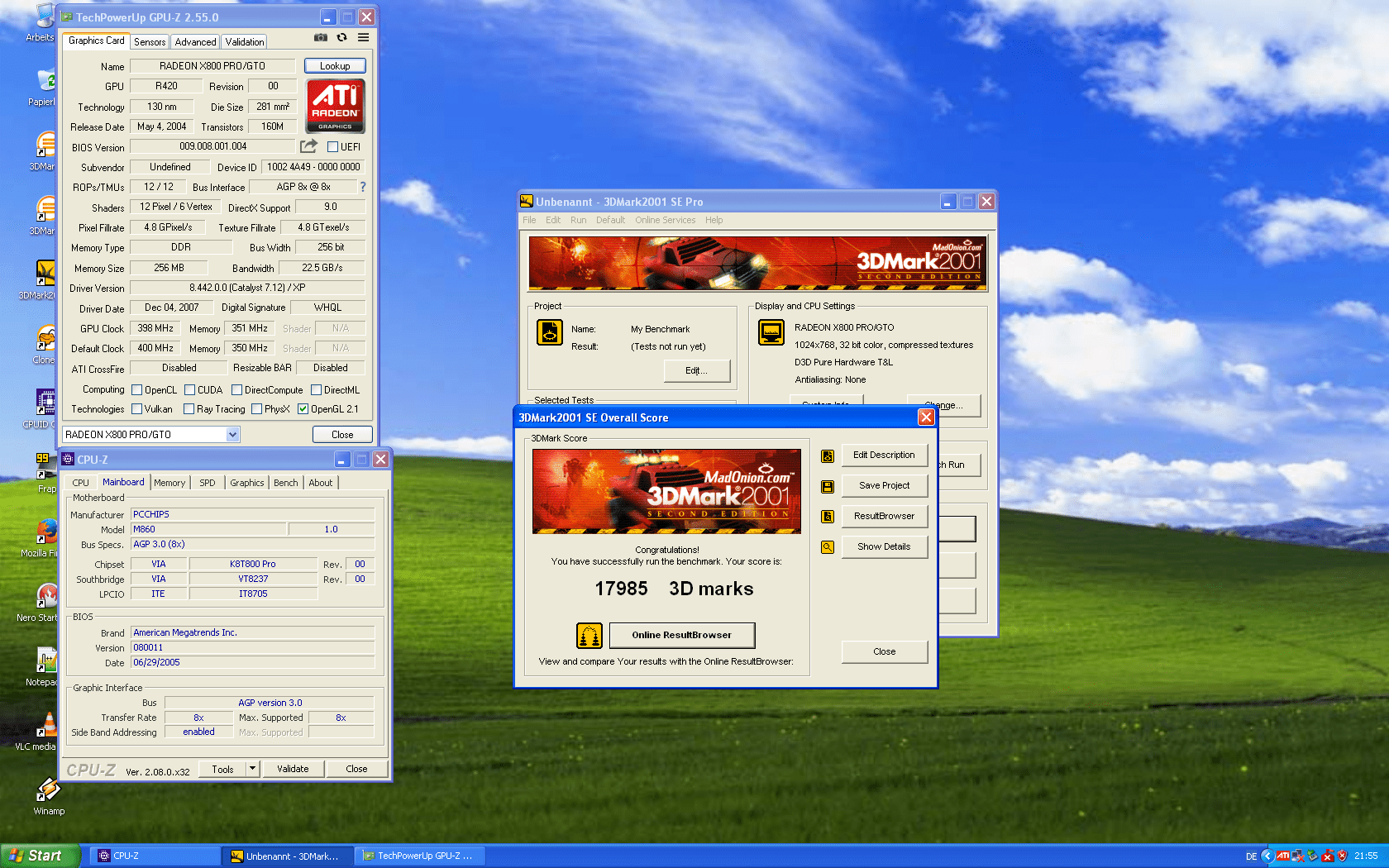The width and height of the screenshot is (1389, 868).
Task: Switch to CPU-Z Memory tab
Action: click(x=169, y=483)
